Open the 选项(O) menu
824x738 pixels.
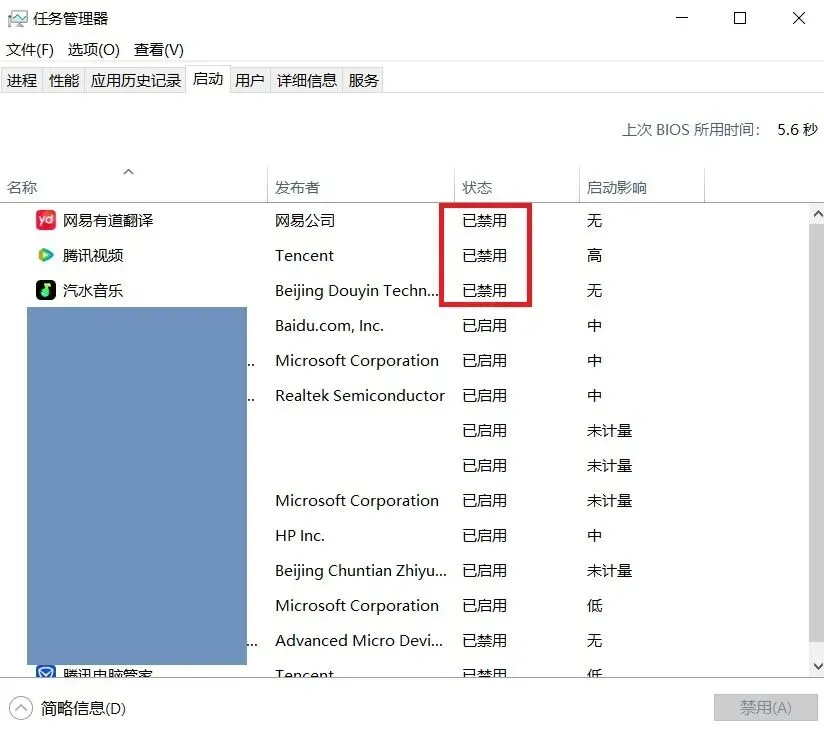click(x=94, y=50)
